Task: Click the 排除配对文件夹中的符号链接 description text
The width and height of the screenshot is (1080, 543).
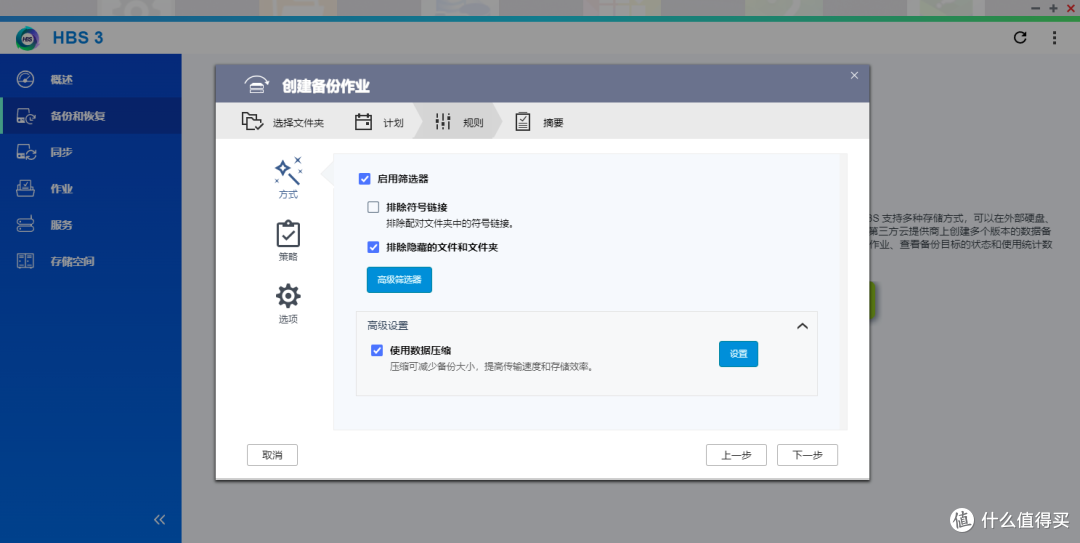Action: [x=450, y=223]
